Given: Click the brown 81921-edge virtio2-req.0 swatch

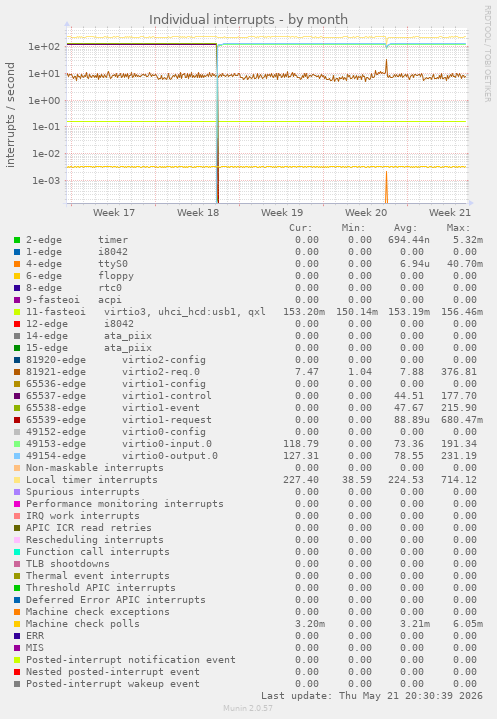Looking at the screenshot, I should 17,372.
